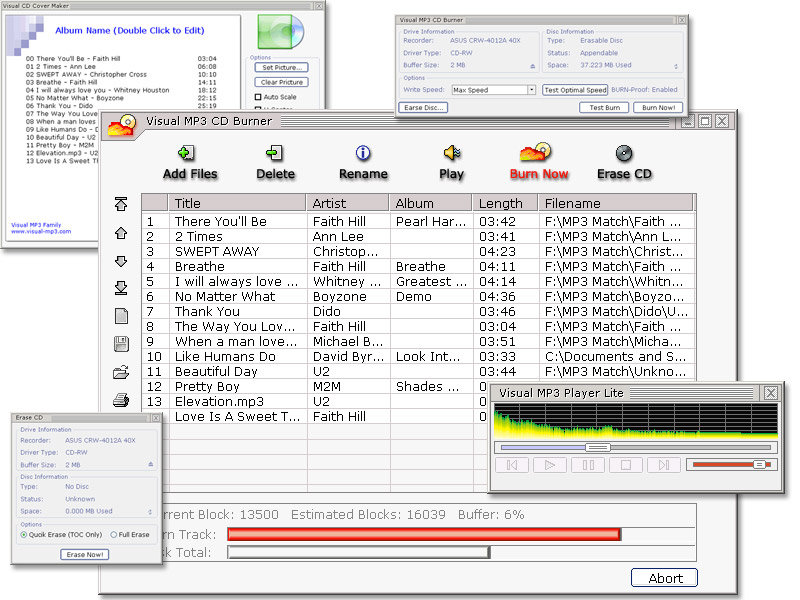Click the Space stepper in Burner dialog
Viewport: 800px width, 600px height.
click(676, 66)
